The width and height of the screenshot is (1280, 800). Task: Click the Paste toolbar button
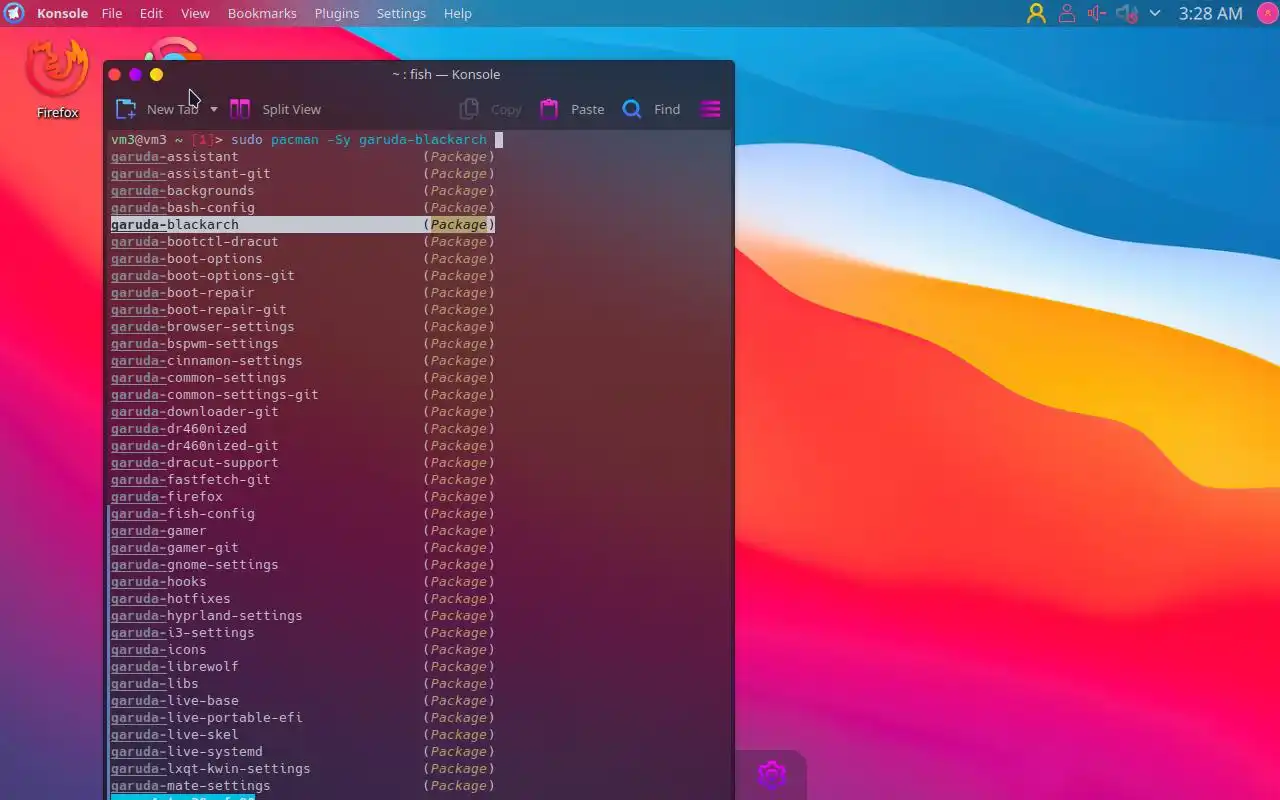(x=572, y=109)
